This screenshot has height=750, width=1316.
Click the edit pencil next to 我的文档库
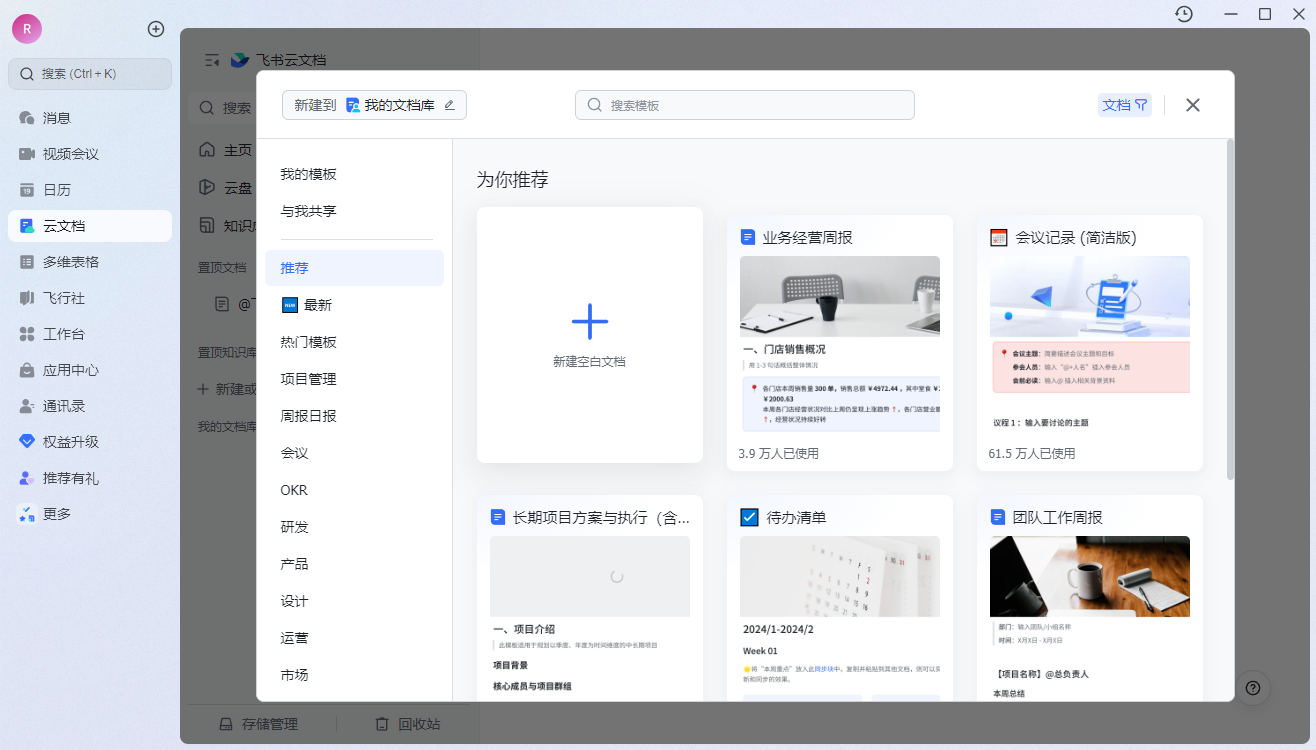(x=449, y=104)
